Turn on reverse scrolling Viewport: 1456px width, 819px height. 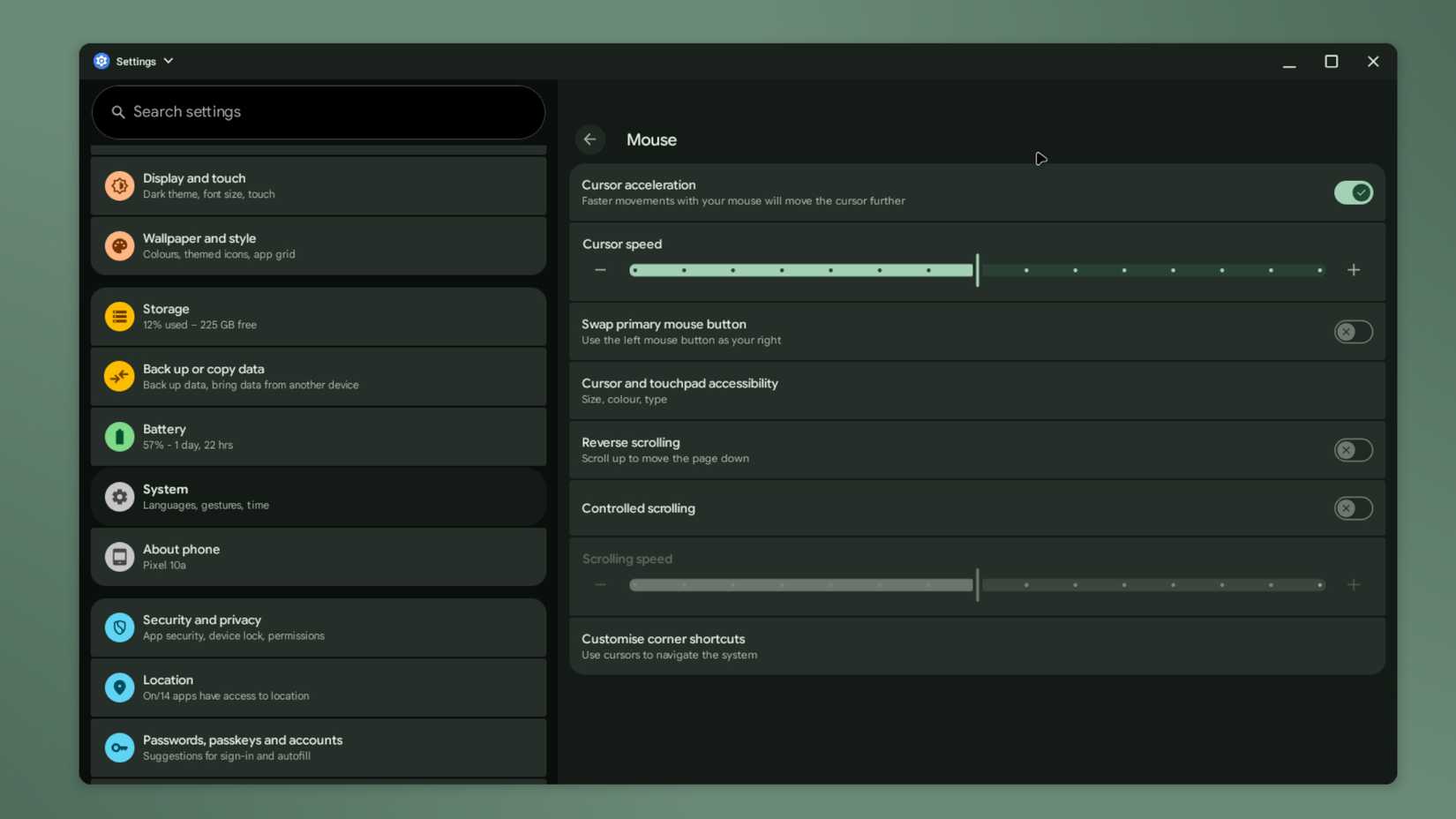coord(1353,450)
